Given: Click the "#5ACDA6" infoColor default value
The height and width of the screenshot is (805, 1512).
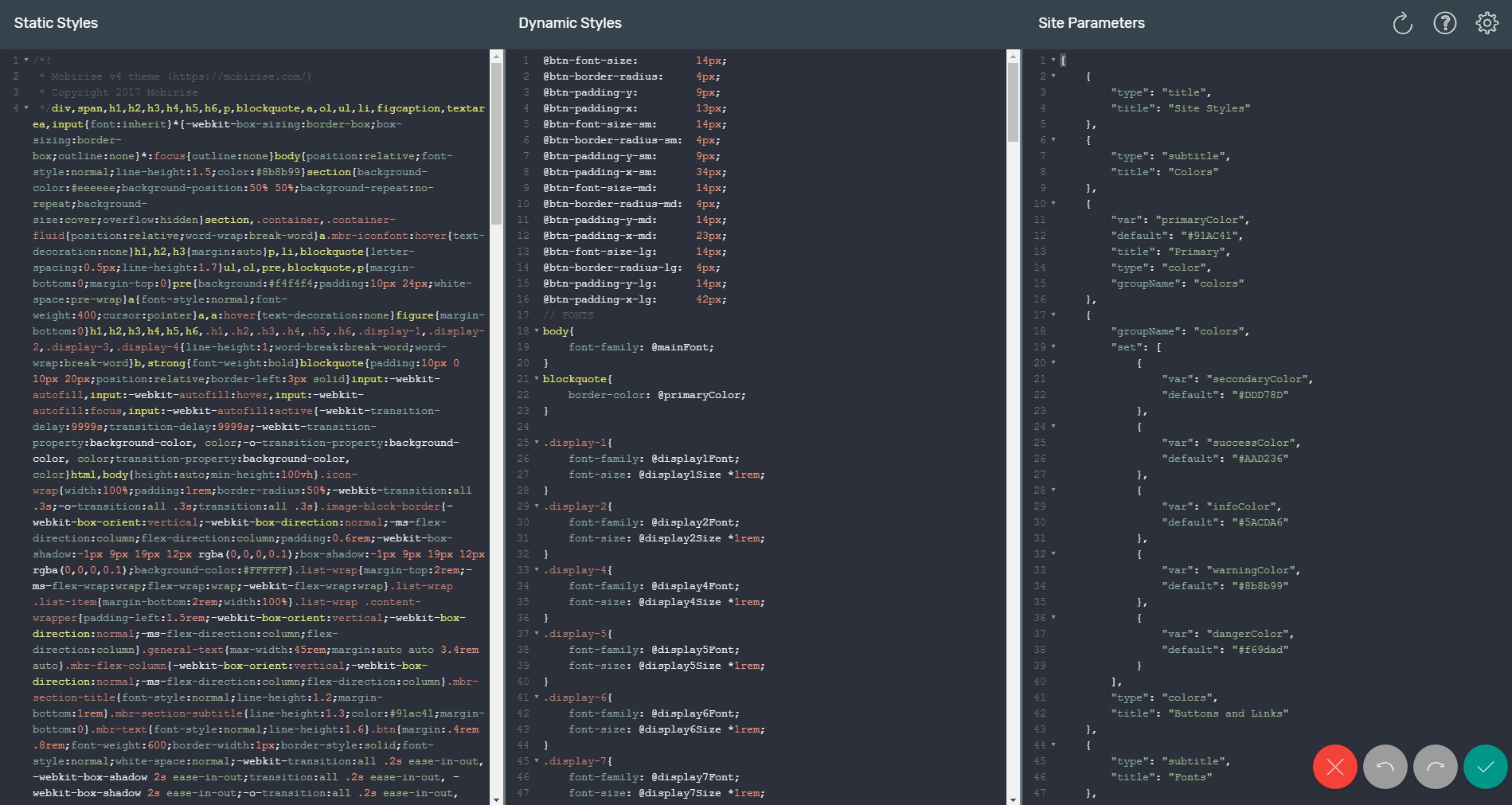Looking at the screenshot, I should 1260,522.
